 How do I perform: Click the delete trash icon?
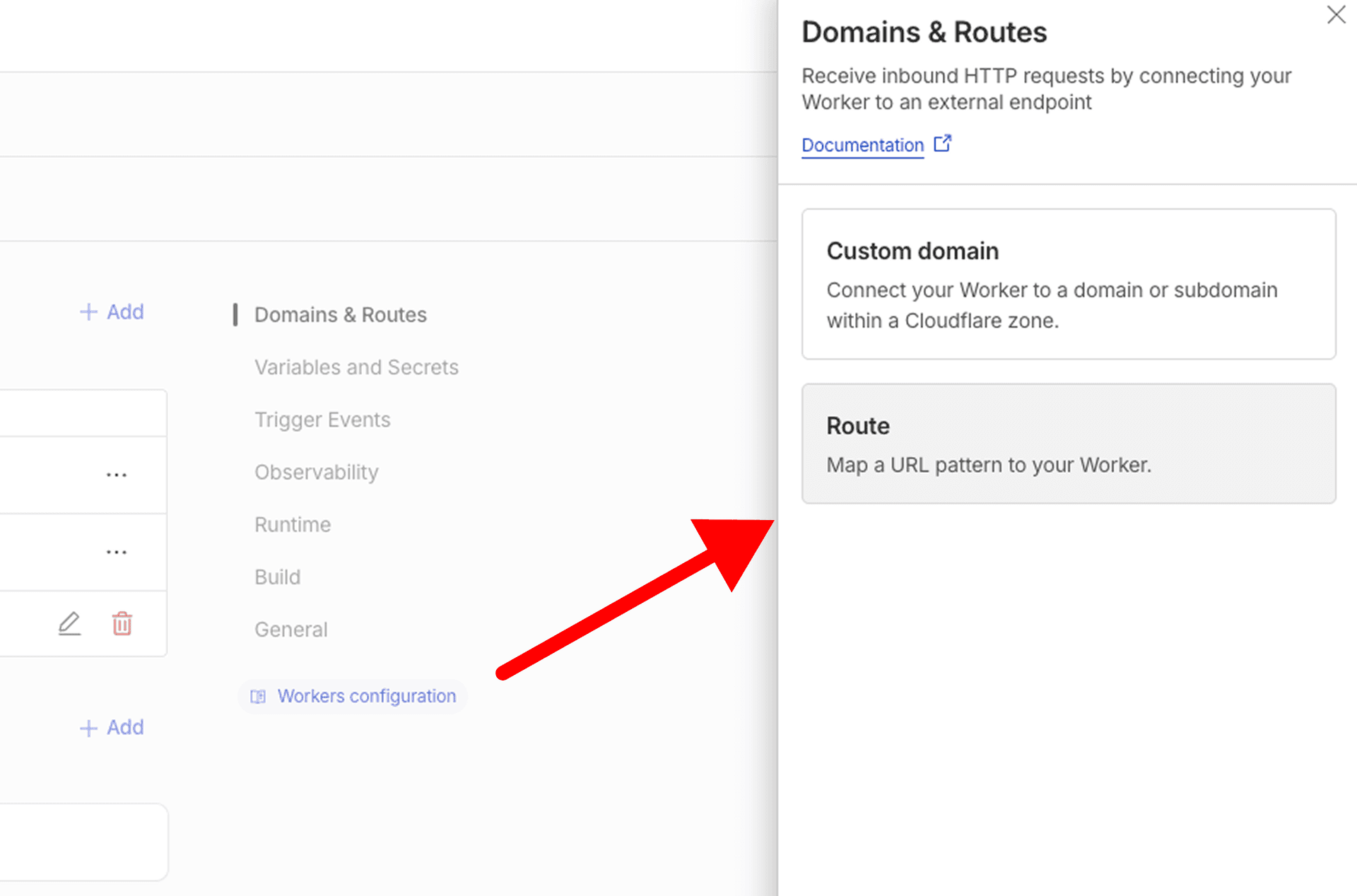(x=122, y=624)
